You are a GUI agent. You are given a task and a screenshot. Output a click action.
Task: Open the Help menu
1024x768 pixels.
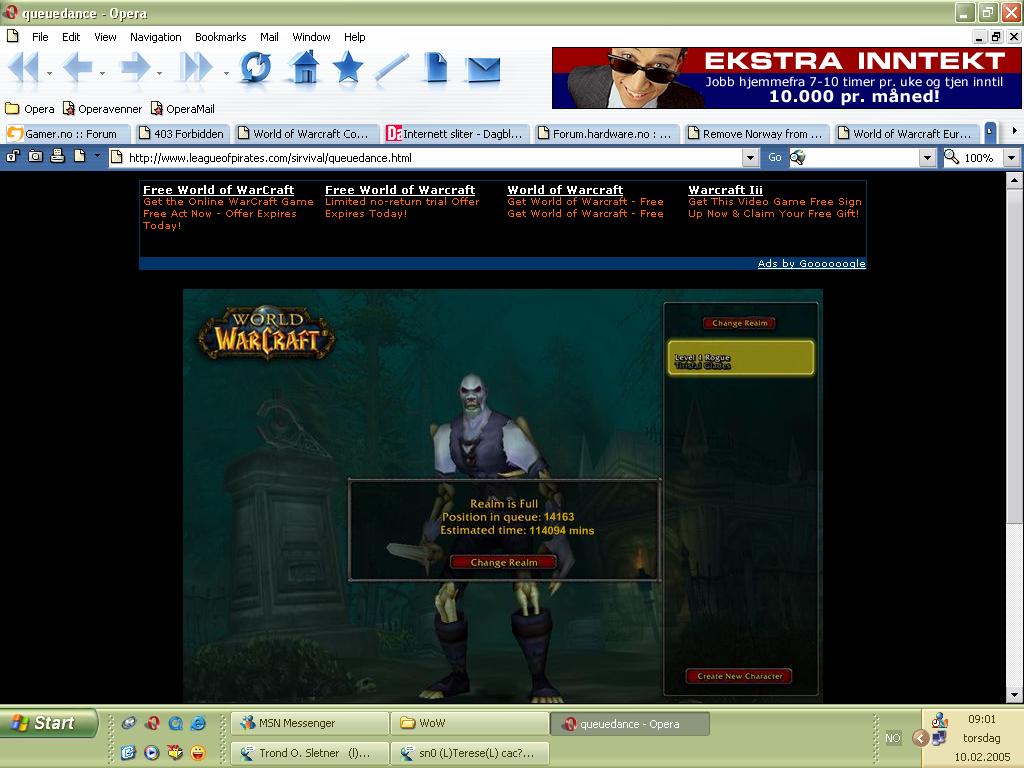(x=355, y=37)
